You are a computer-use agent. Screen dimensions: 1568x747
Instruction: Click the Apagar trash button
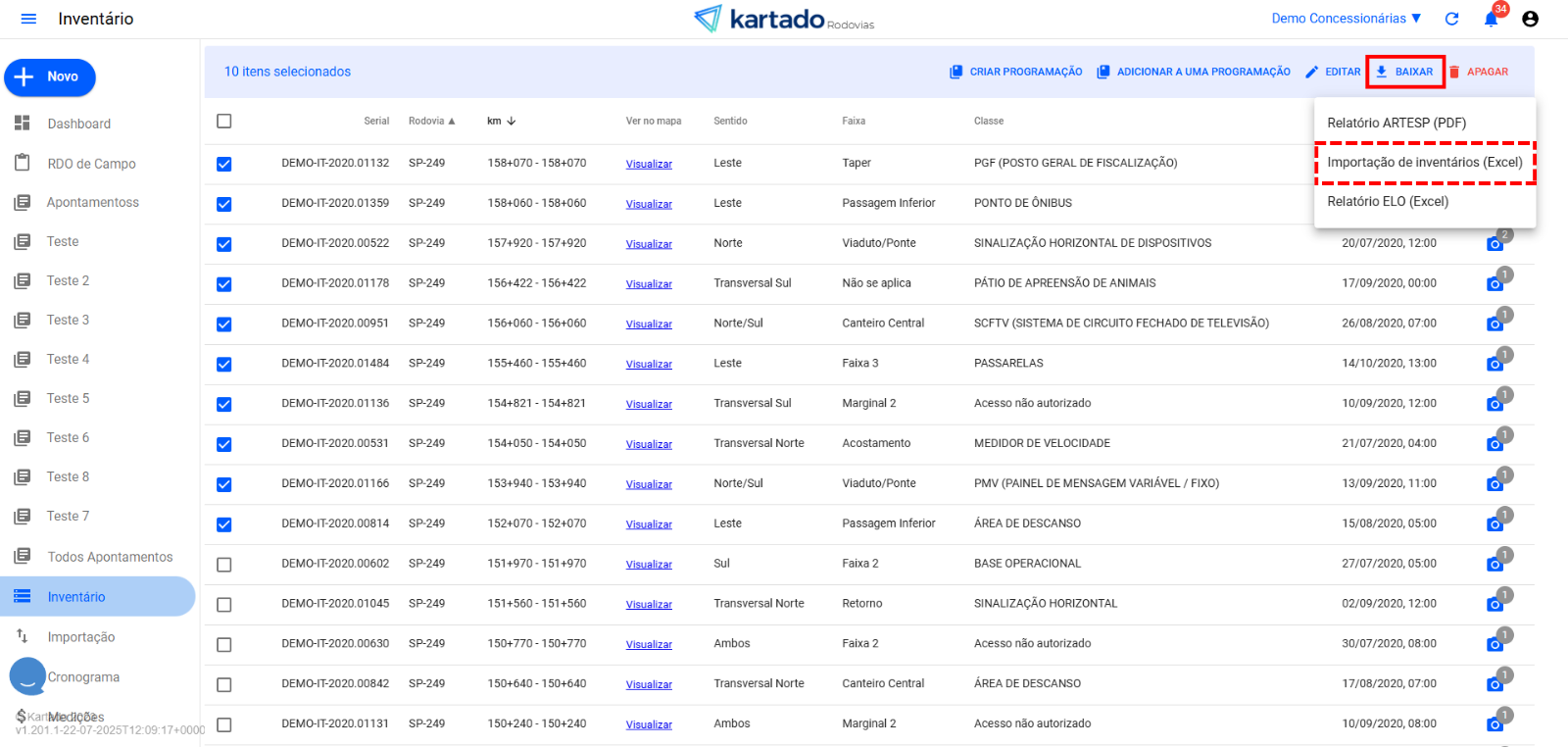click(x=1479, y=72)
